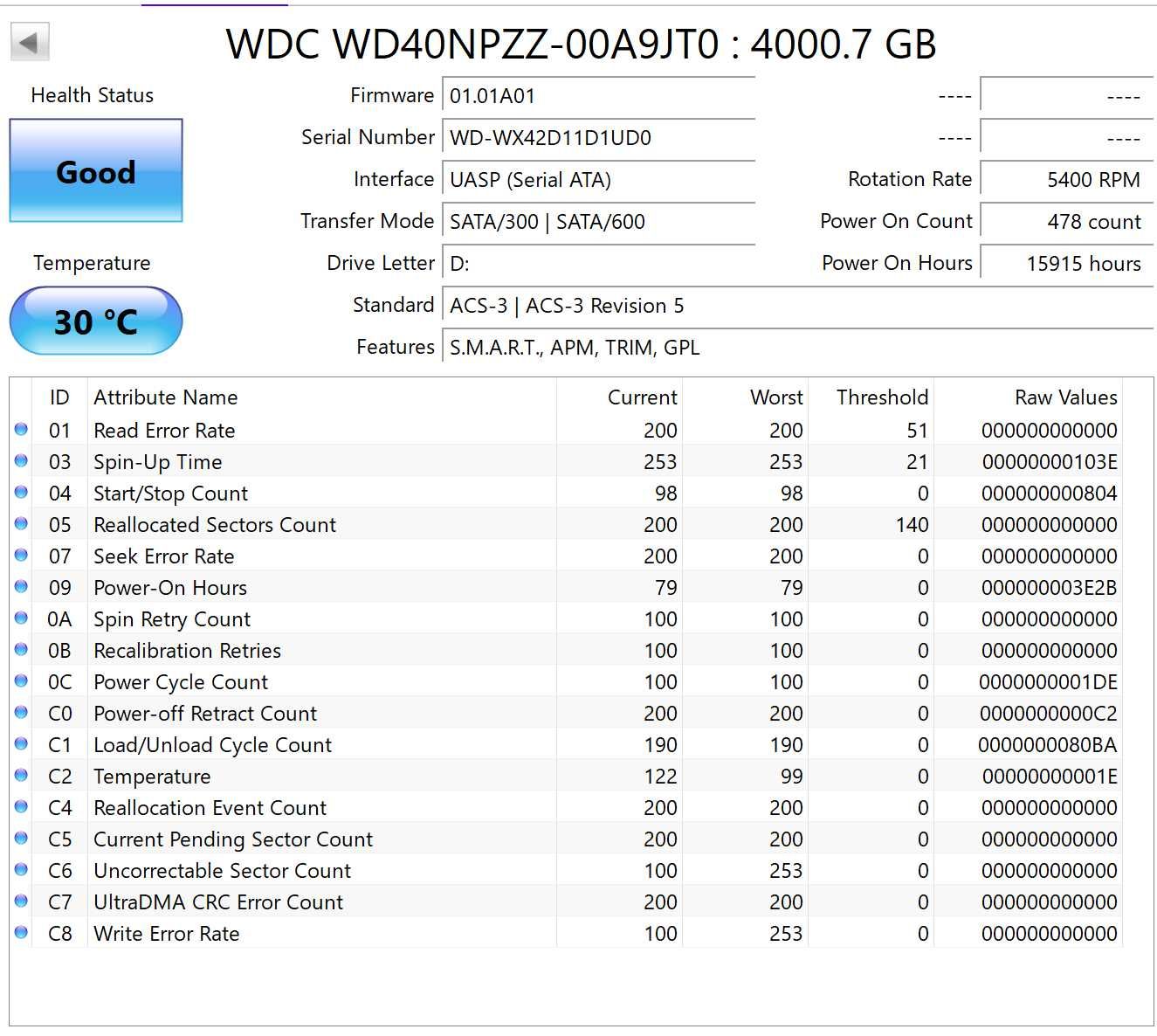The image size is (1157, 1036).
Task: Click the back arrow disk navigation button
Action: pos(30,42)
